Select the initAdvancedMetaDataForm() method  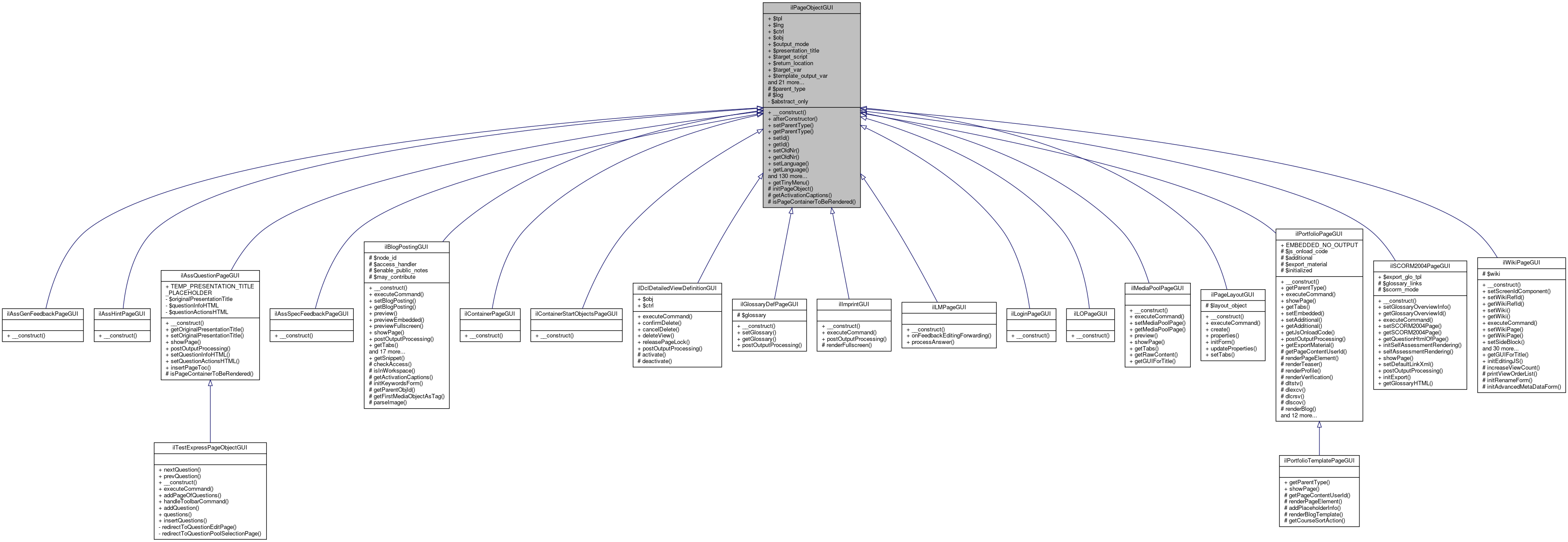click(1522, 387)
